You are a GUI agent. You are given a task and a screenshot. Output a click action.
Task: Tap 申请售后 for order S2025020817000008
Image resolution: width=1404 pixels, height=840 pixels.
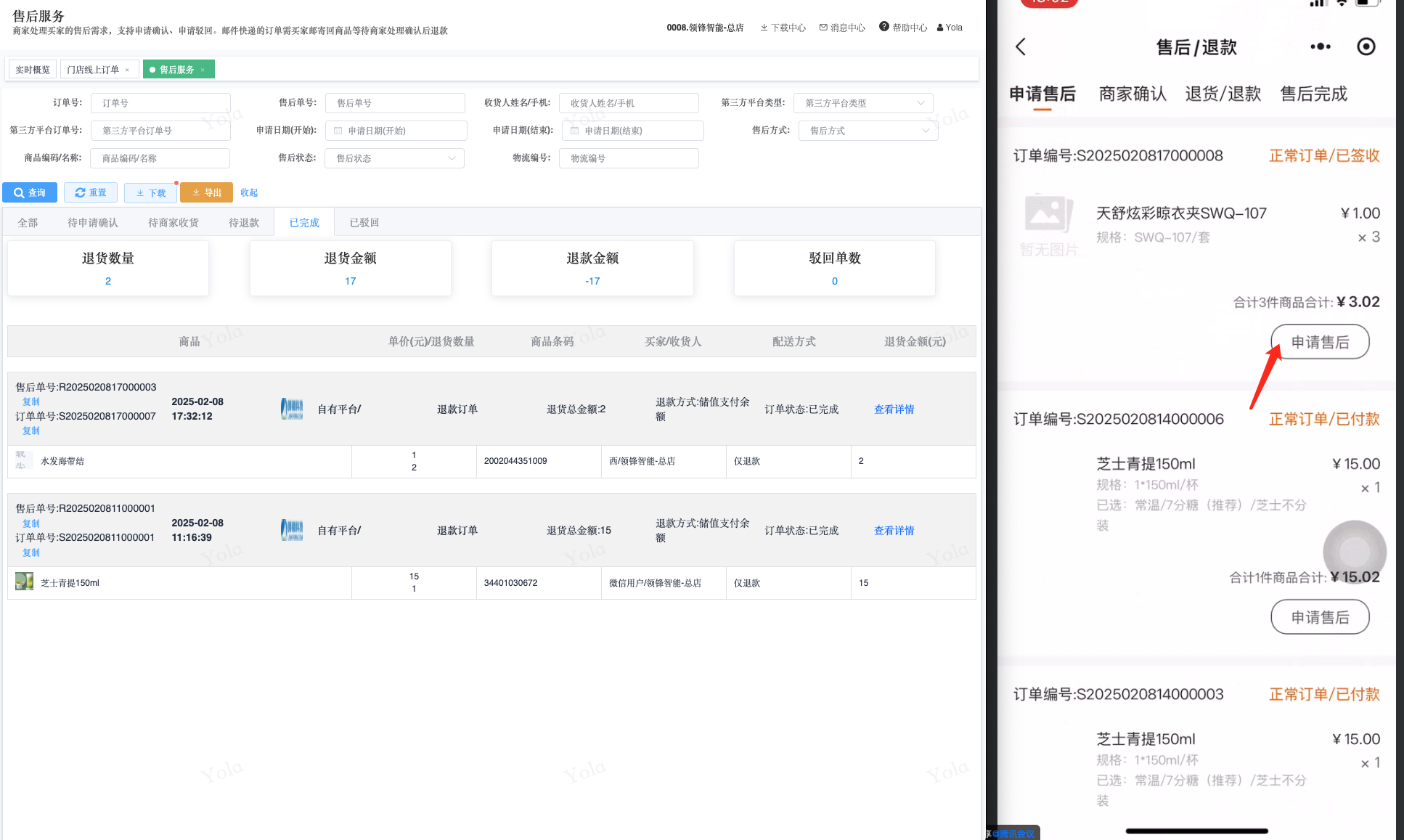1319,342
